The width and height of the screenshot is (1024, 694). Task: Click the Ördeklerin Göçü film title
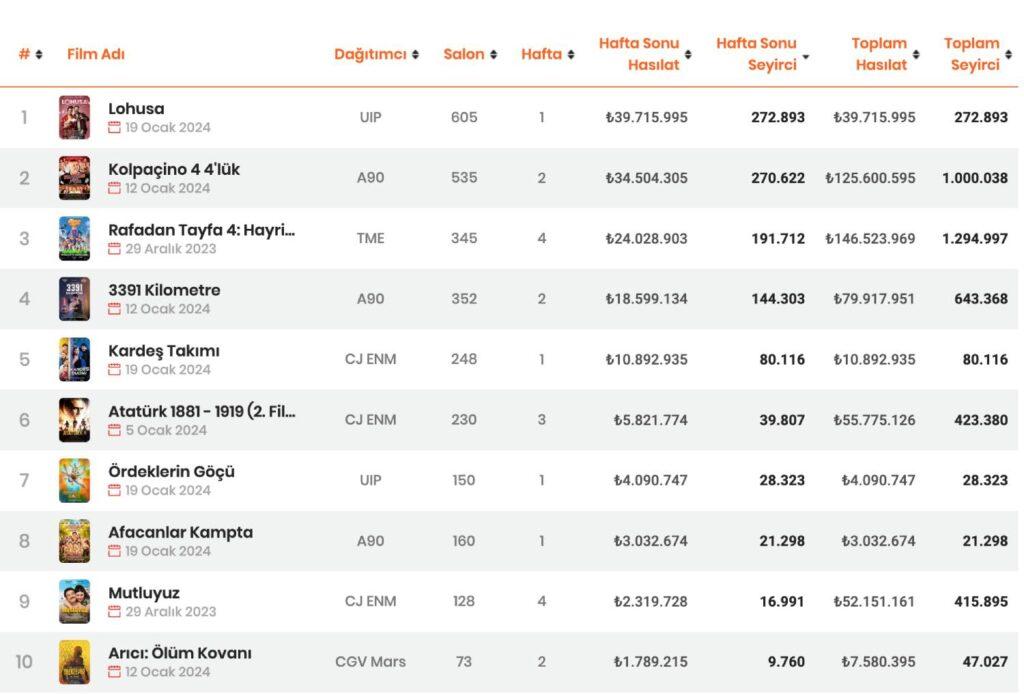click(x=171, y=472)
